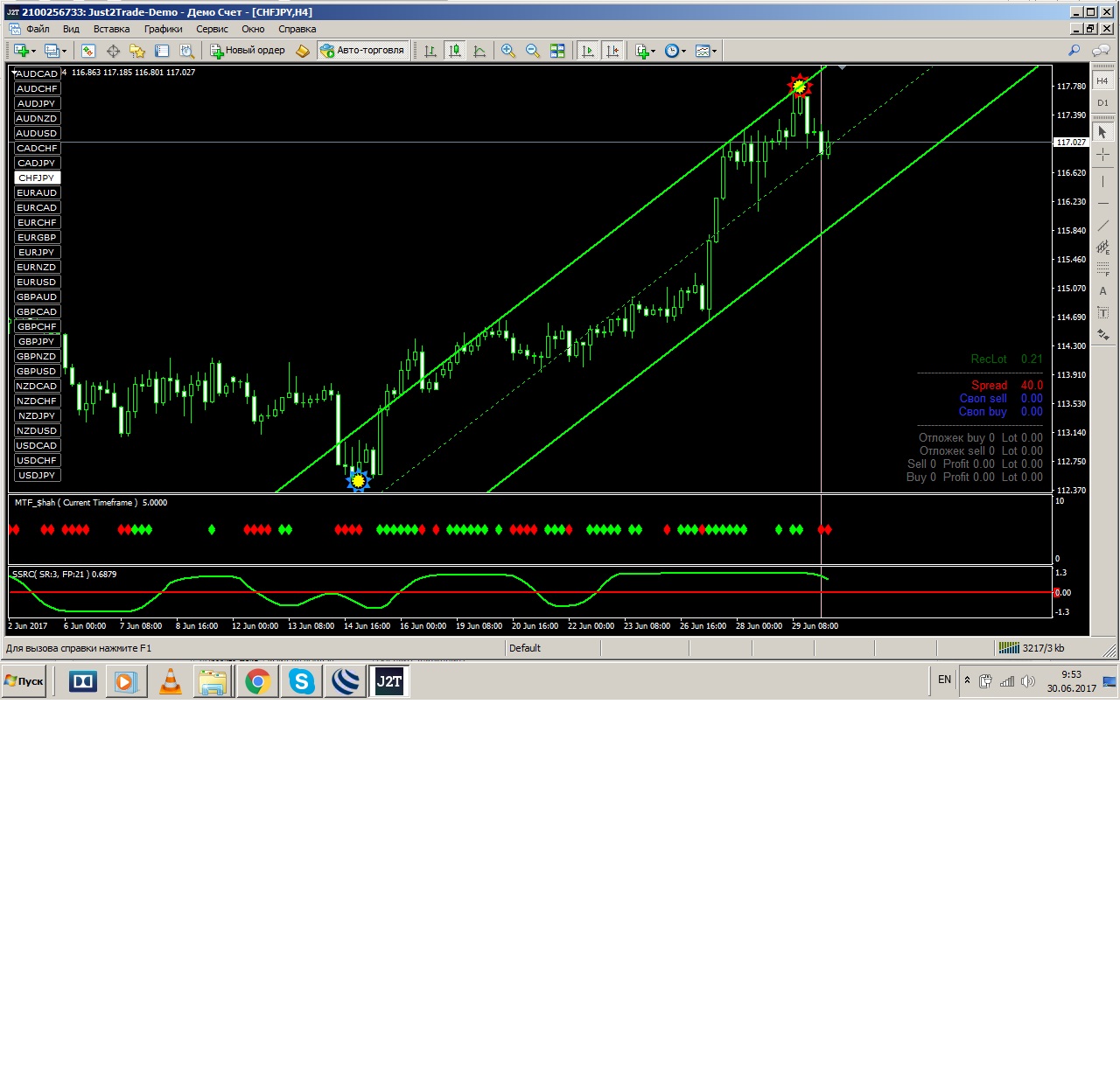
Task: Open MetaEditor with the yellow book icon
Action: coord(303,51)
